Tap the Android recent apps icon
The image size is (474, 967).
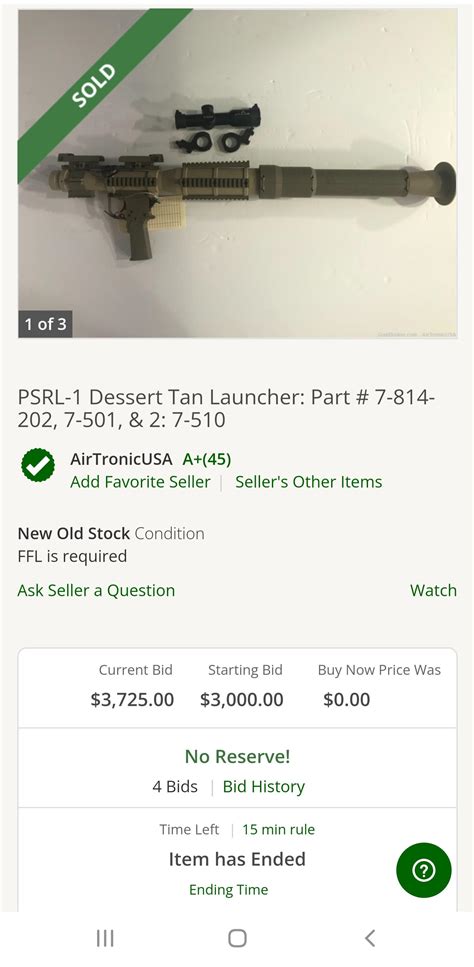point(105,938)
